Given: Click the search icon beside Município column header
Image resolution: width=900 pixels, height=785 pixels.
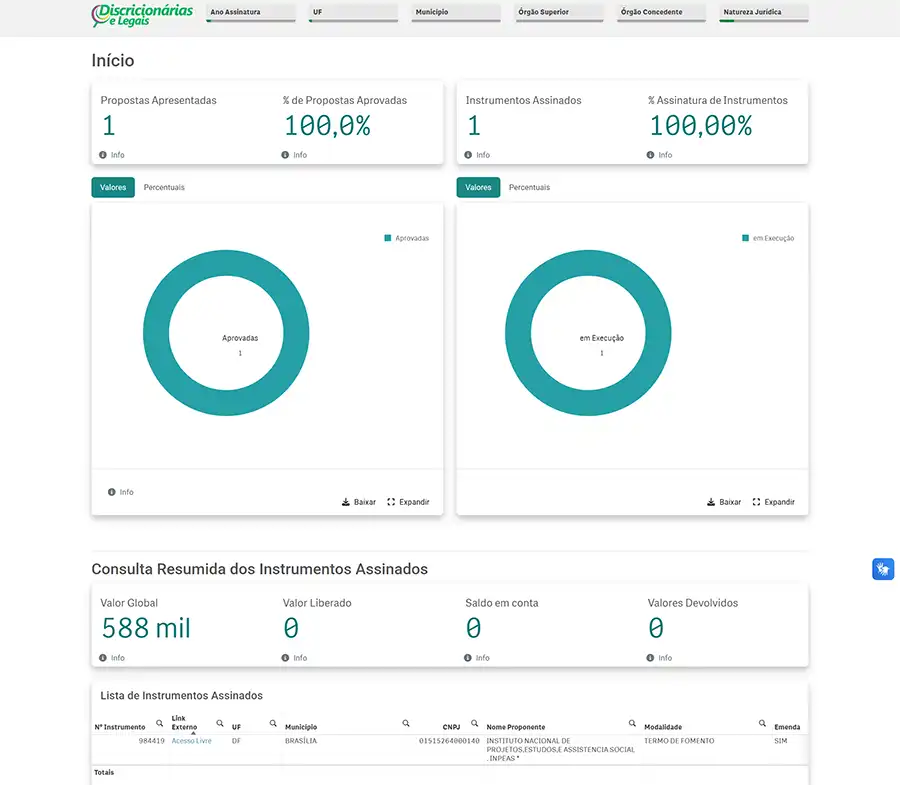Looking at the screenshot, I should [x=406, y=723].
